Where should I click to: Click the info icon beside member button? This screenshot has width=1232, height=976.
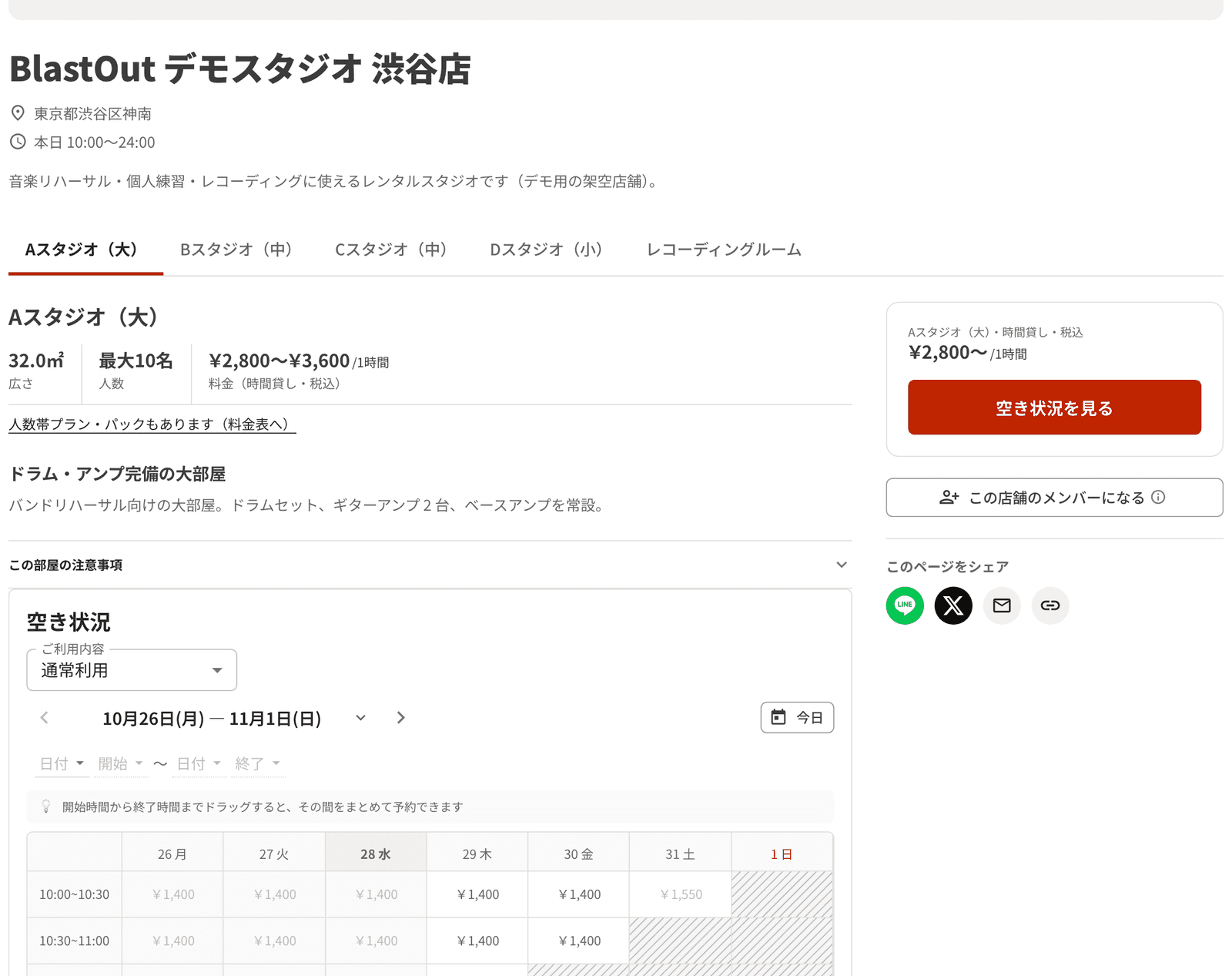tap(1158, 497)
